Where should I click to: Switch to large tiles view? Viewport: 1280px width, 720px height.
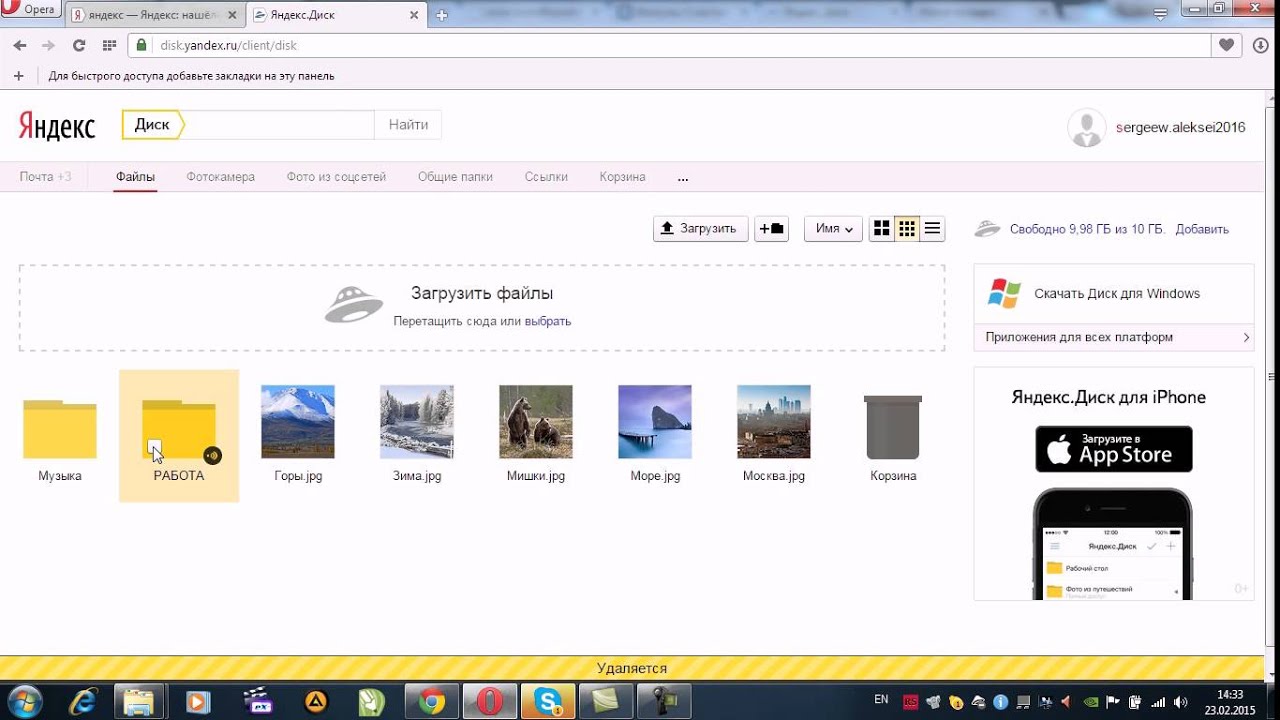[881, 229]
